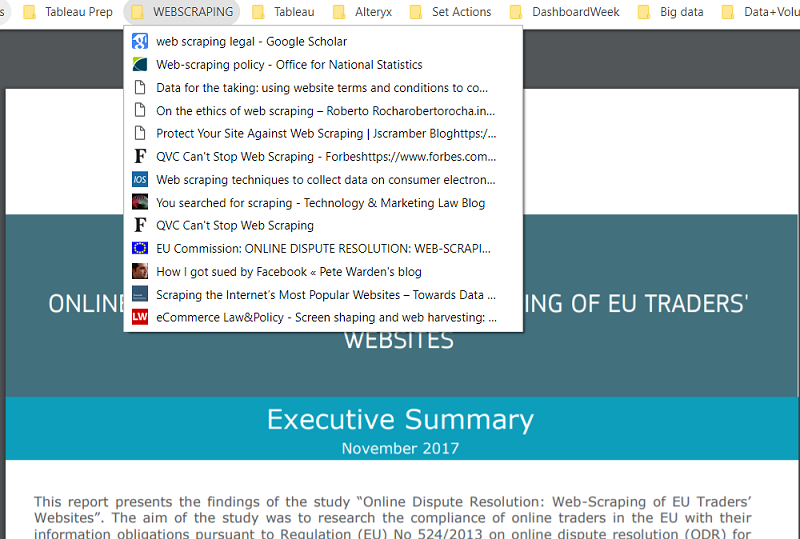Click the page icon beside 'Protect Your Site'

tap(140, 133)
